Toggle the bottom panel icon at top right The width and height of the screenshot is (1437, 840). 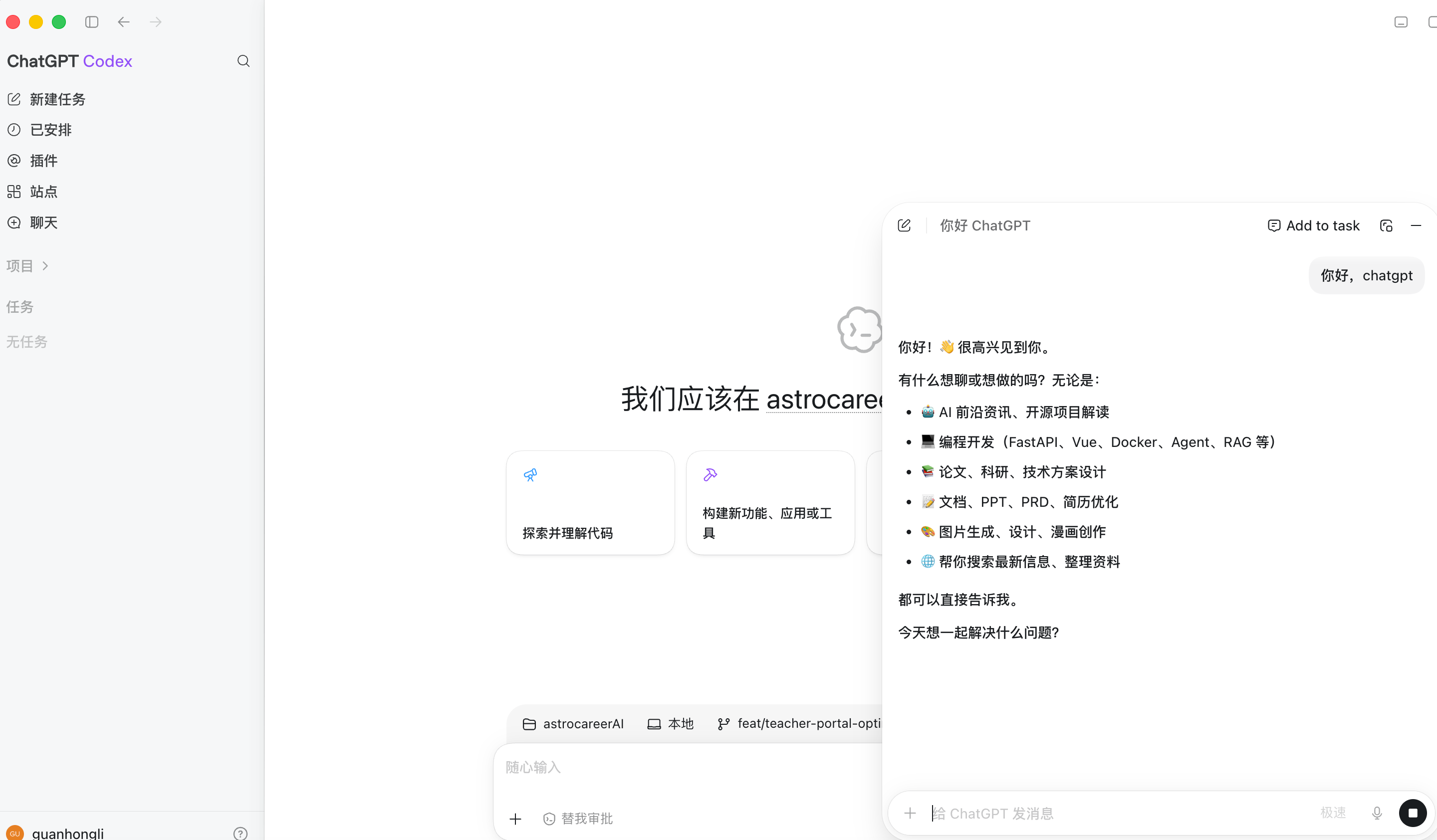coord(1401,22)
